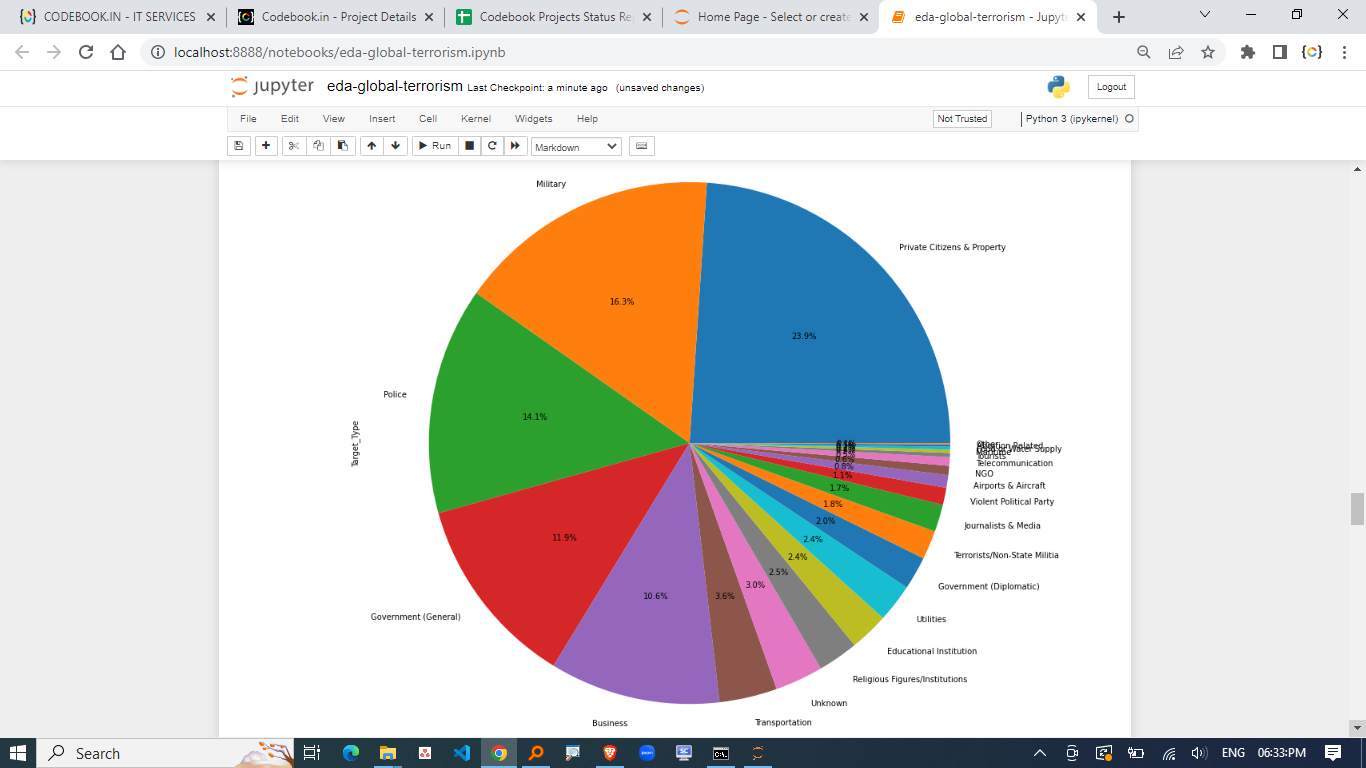This screenshot has width=1366, height=768.
Task: Click the Python 3 kernel idle indicator
Action: [x=1129, y=119]
